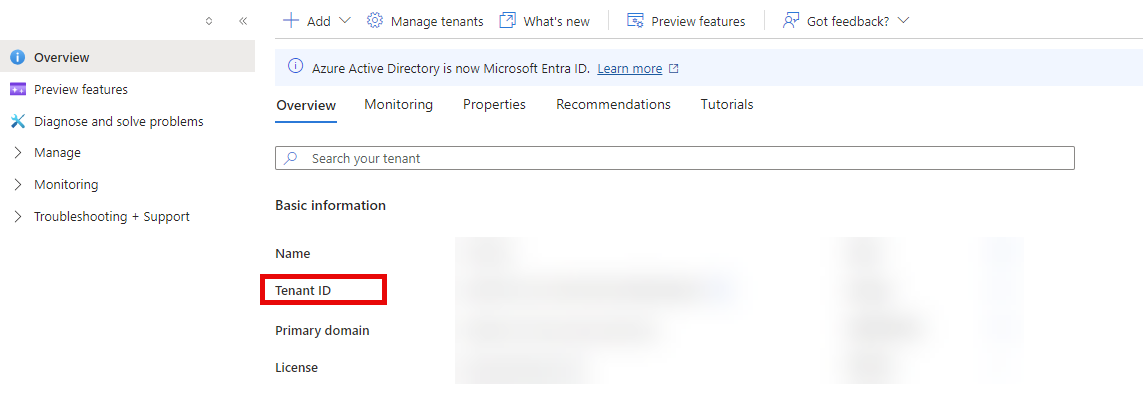Click the magnifier icon in the search box
This screenshot has width=1143, height=398.
pyautogui.click(x=291, y=158)
